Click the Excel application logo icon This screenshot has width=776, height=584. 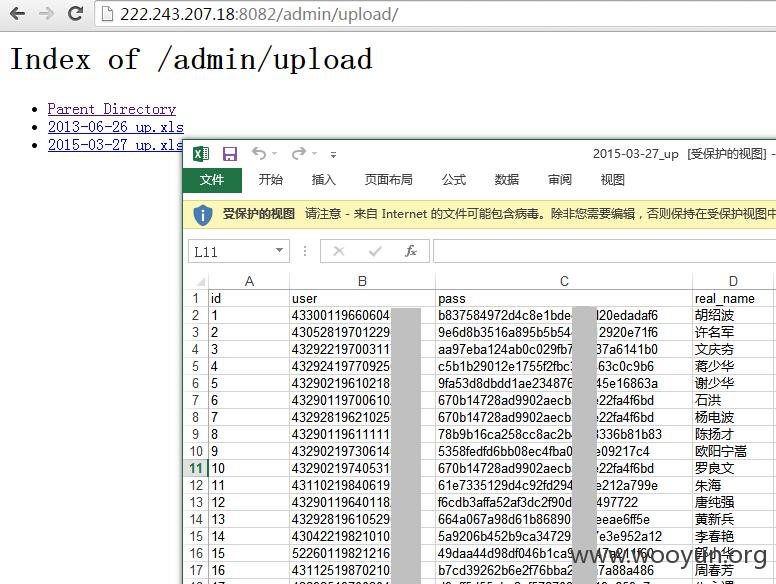pos(201,154)
